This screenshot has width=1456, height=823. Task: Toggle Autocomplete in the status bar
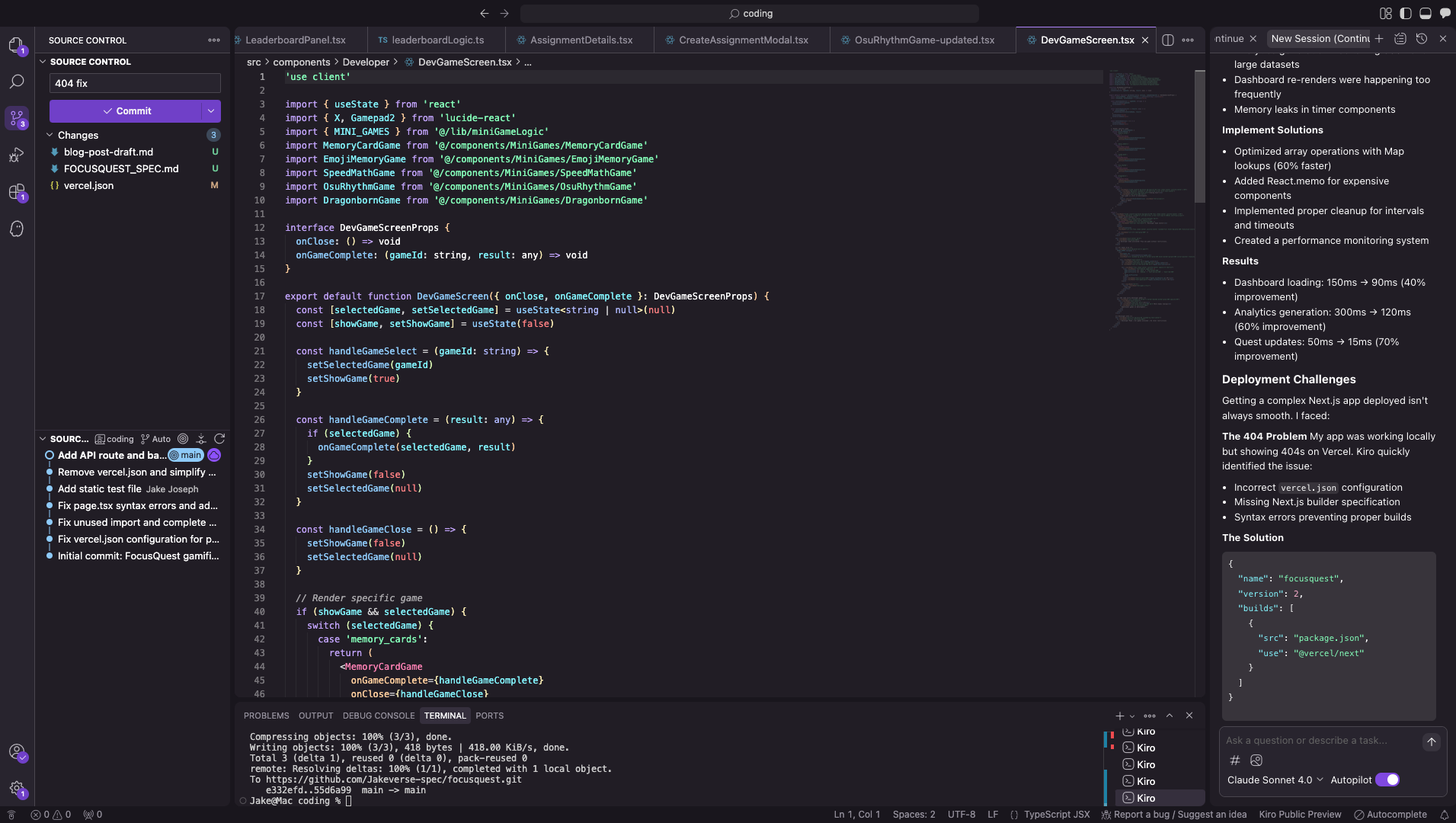coord(1390,815)
